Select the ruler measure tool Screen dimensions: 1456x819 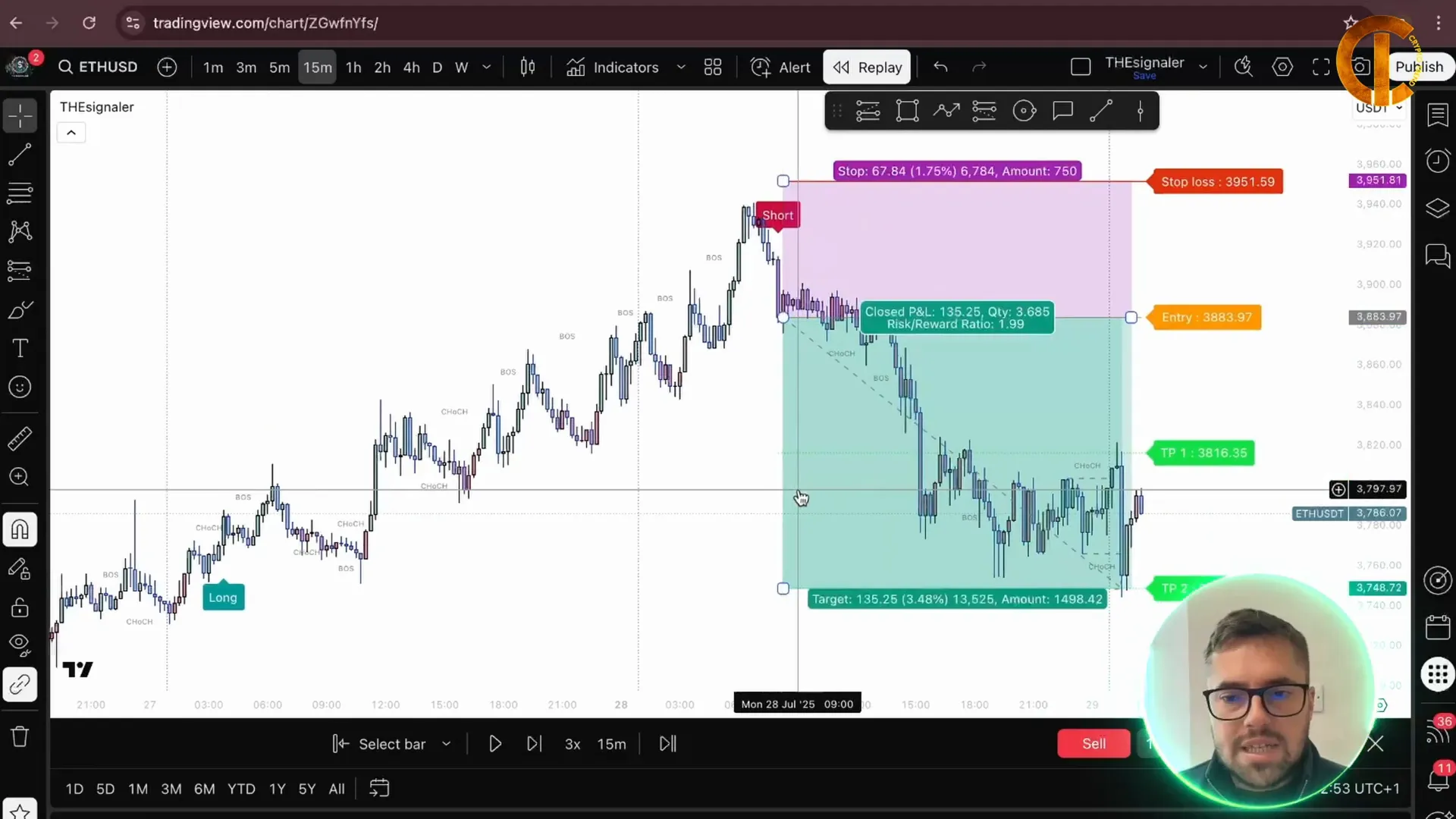pyautogui.click(x=20, y=438)
